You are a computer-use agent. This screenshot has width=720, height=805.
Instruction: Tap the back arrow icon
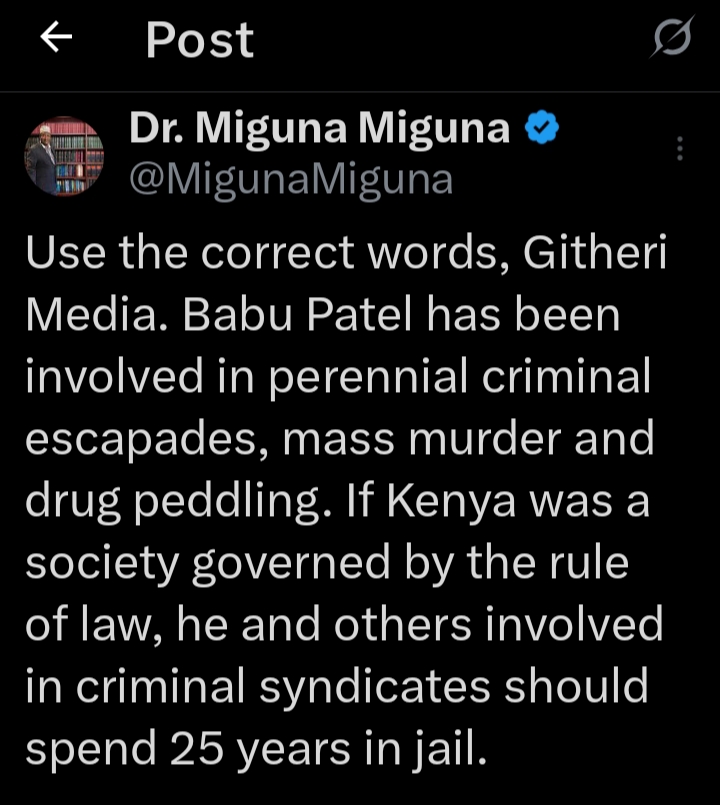pyautogui.click(x=57, y=38)
